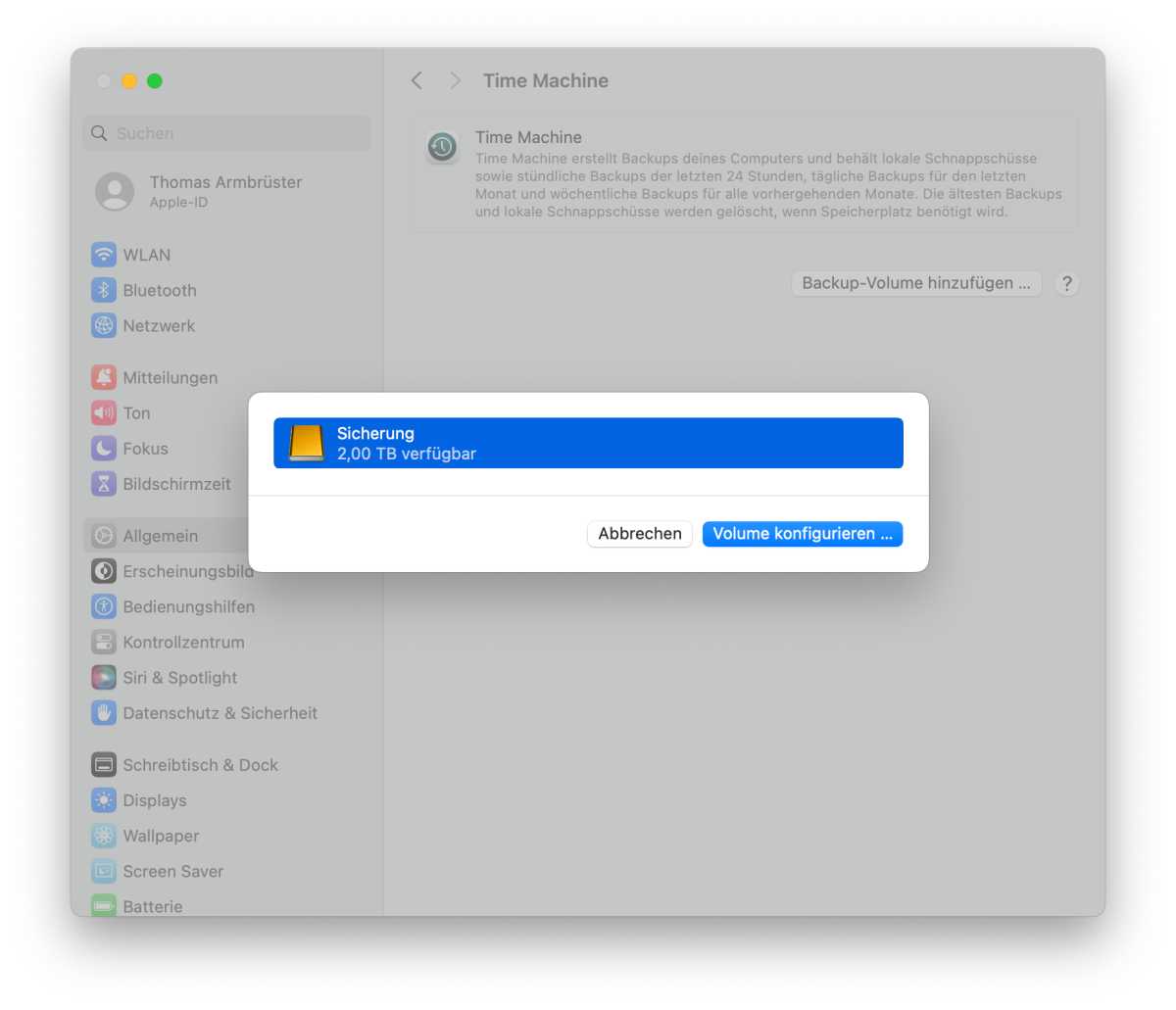1176x1010 pixels.
Task: Click the yellow minimize window button
Action: 129,80
